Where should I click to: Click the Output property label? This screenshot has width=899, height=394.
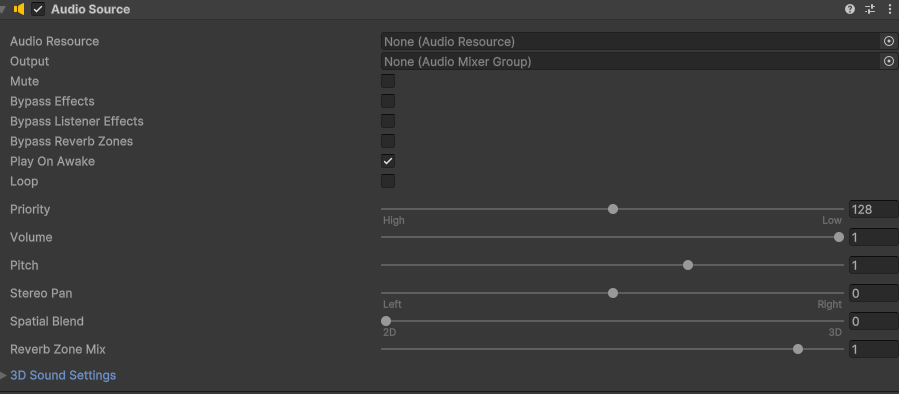[30, 61]
